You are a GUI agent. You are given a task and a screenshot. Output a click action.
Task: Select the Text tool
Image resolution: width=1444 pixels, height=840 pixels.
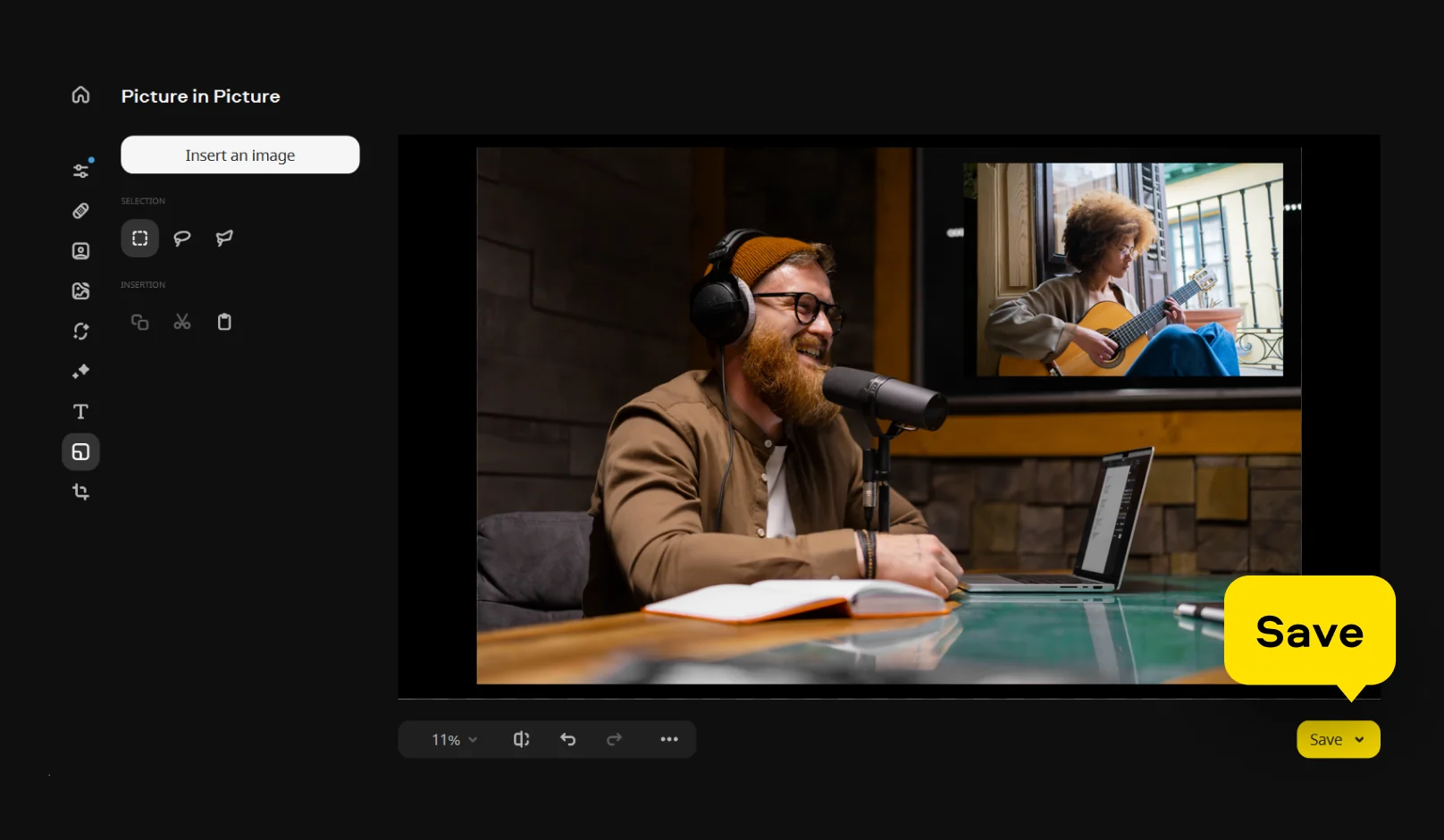click(x=80, y=411)
